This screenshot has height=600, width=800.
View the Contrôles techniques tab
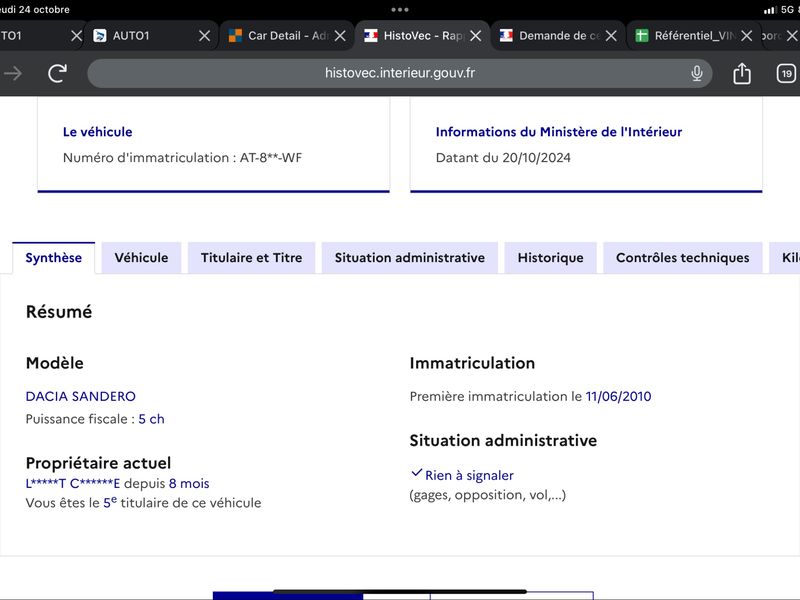tap(683, 258)
